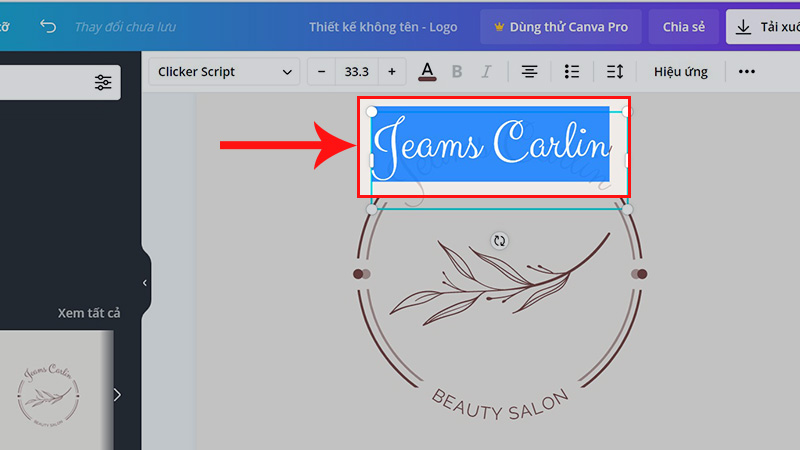The height and width of the screenshot is (450, 800).
Task: Click the Chia sẻ share button
Action: (x=684, y=27)
